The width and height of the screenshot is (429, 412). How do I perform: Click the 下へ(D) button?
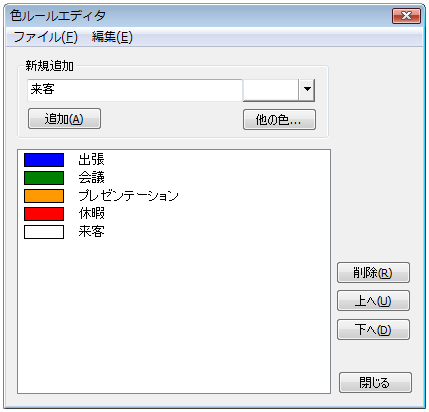coord(373,330)
